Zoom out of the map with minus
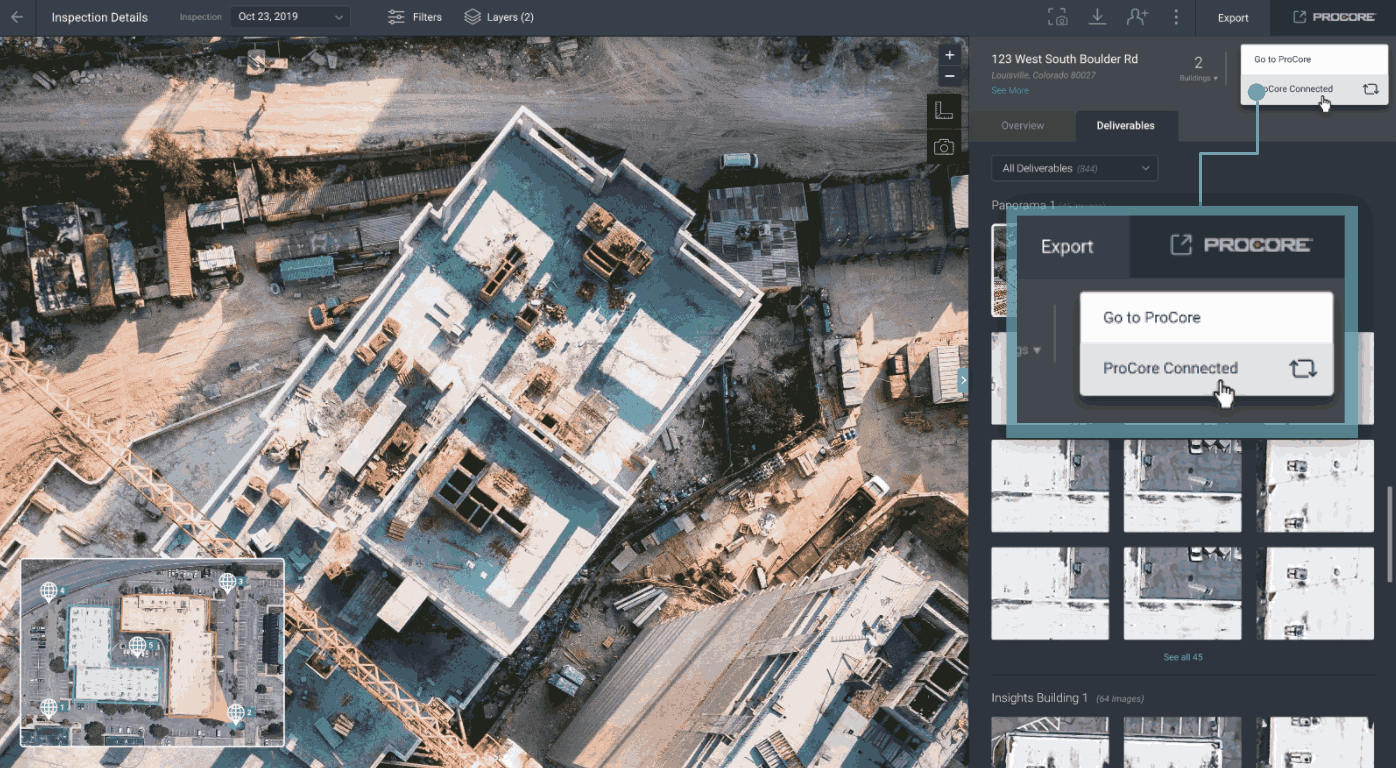The height and width of the screenshot is (768, 1396). (x=950, y=76)
